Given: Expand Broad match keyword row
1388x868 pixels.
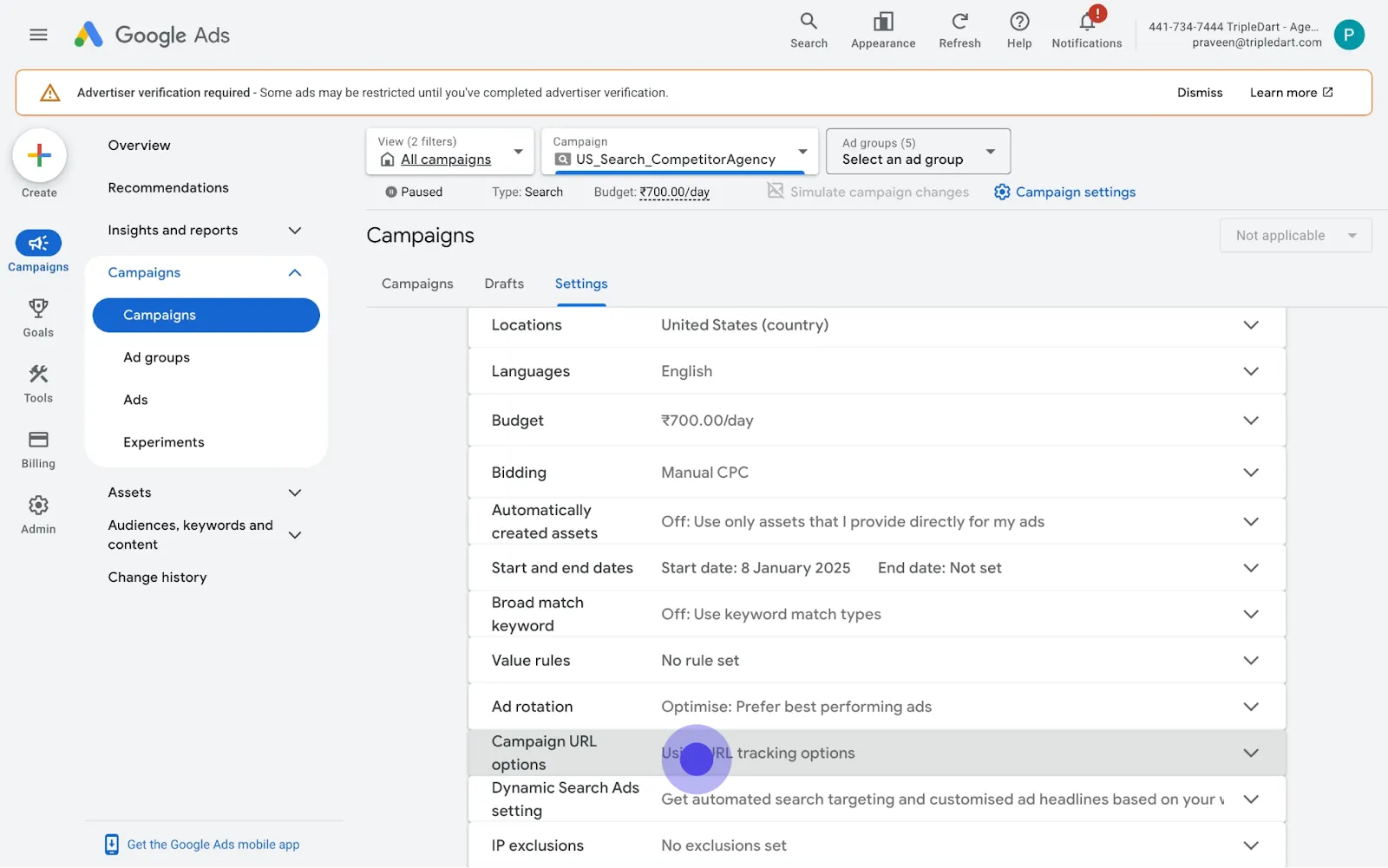Looking at the screenshot, I should click(876, 614).
